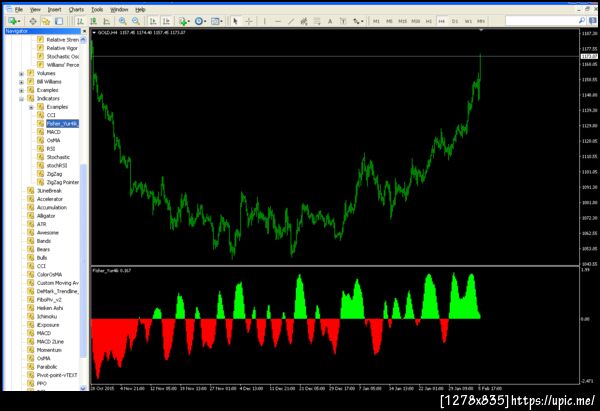Select the Heiken Ashi item
Image resolution: width=600 pixels, height=411 pixels.
point(50,308)
